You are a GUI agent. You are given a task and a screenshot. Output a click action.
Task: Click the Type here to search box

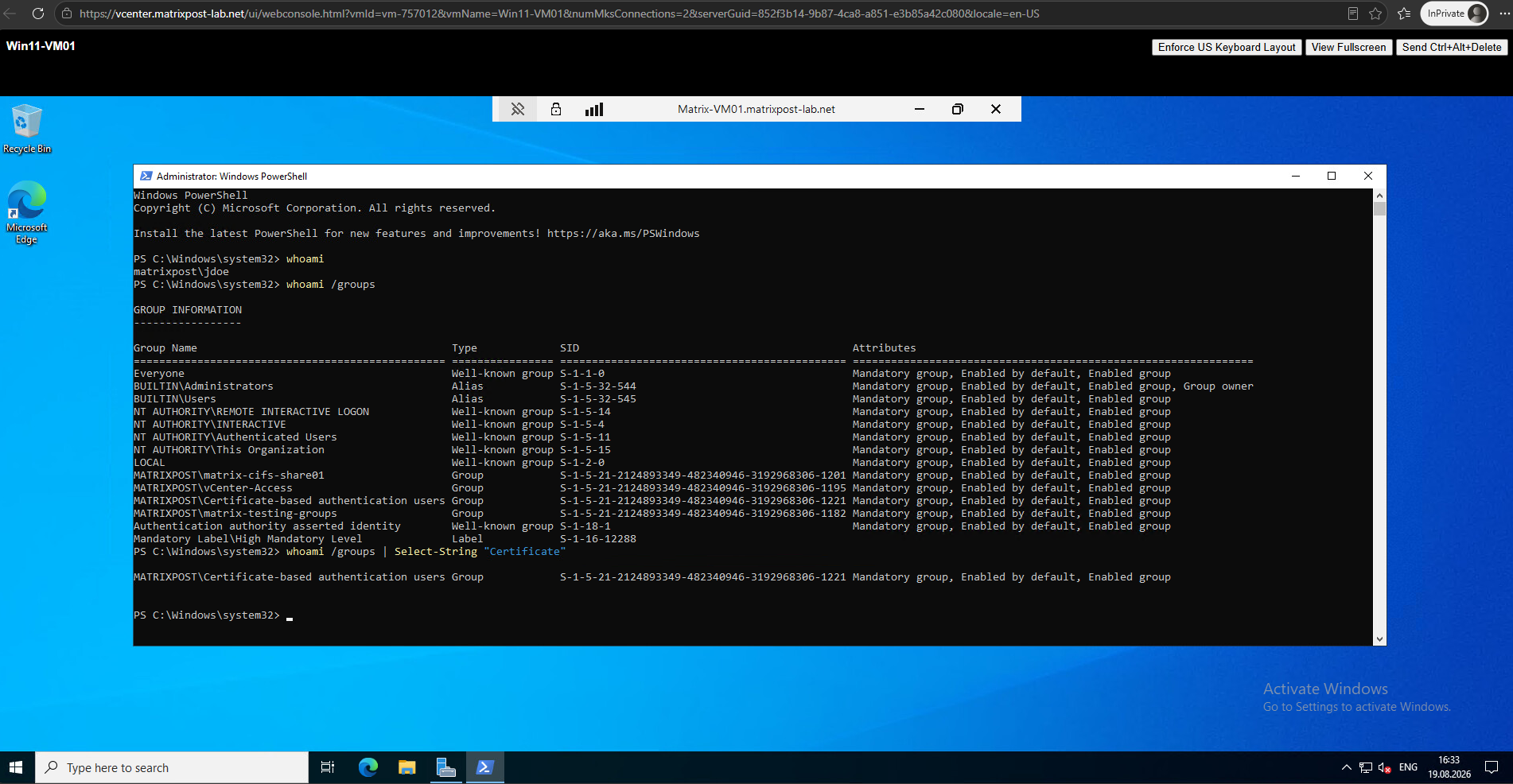(172, 767)
